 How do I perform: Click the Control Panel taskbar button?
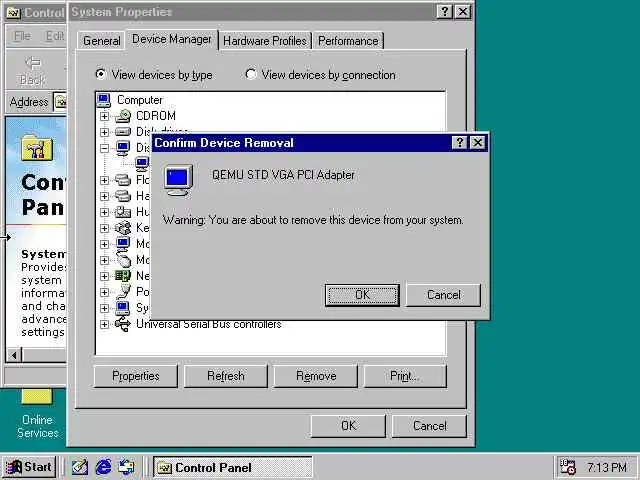pos(233,467)
